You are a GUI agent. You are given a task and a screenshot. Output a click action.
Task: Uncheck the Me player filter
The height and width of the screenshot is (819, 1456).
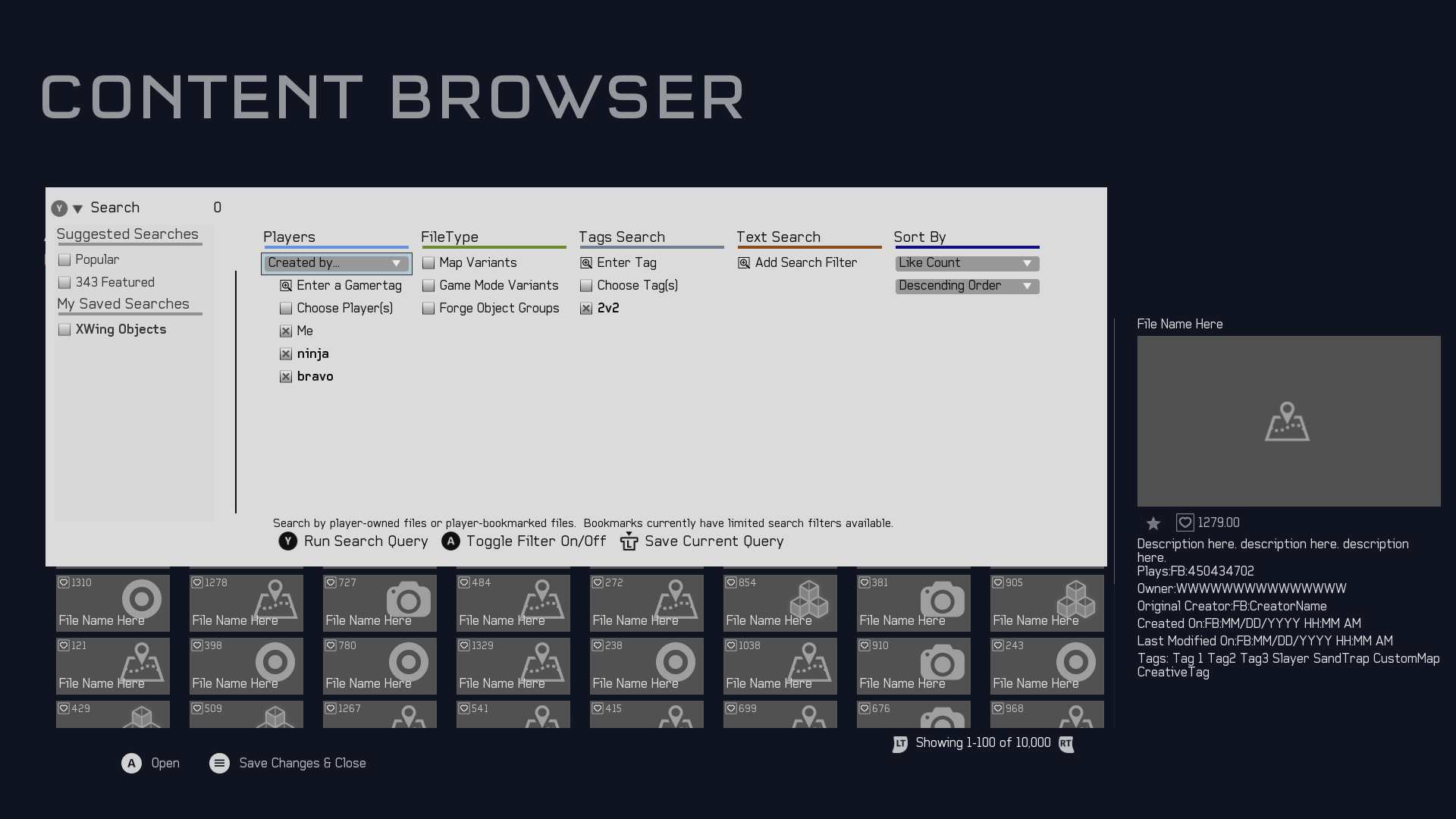click(286, 331)
